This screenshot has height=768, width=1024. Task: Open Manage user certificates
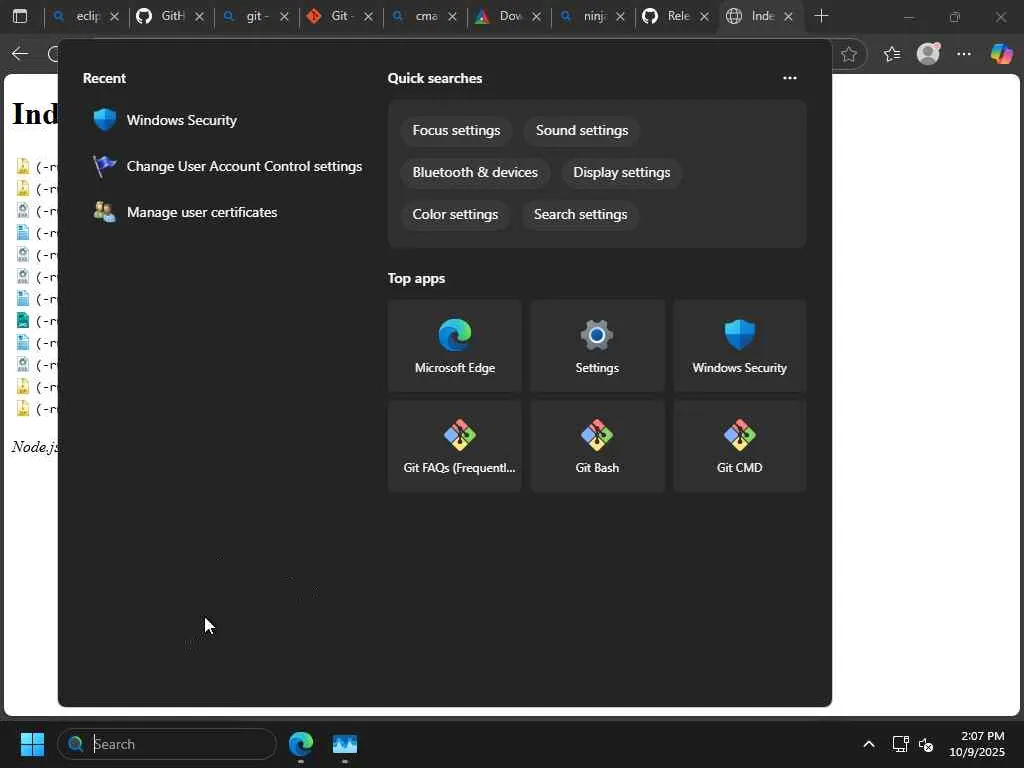click(185, 212)
